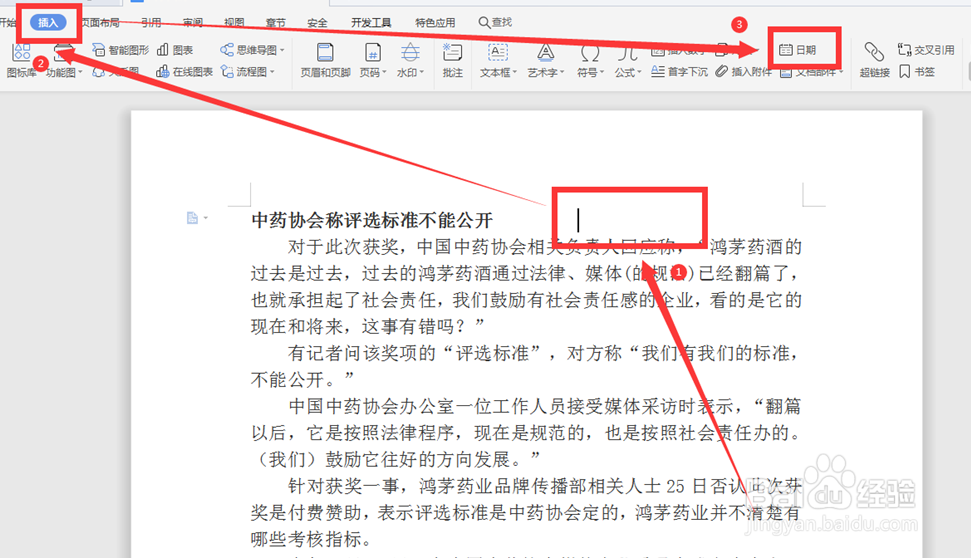Switch to the 开发工具 Developer tab
Screen dimensions: 971x558
pos(371,23)
